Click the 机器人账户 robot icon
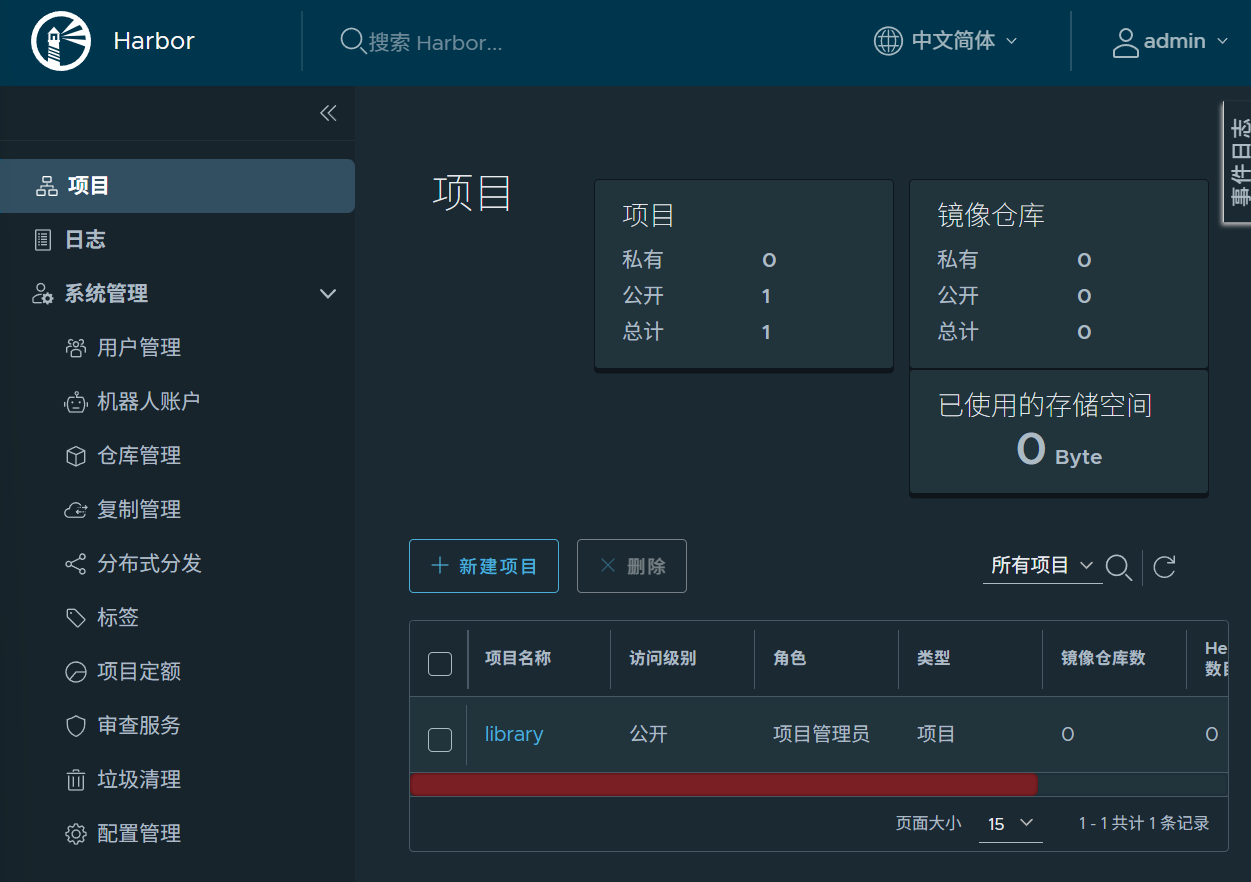This screenshot has height=882, width=1251. click(75, 402)
